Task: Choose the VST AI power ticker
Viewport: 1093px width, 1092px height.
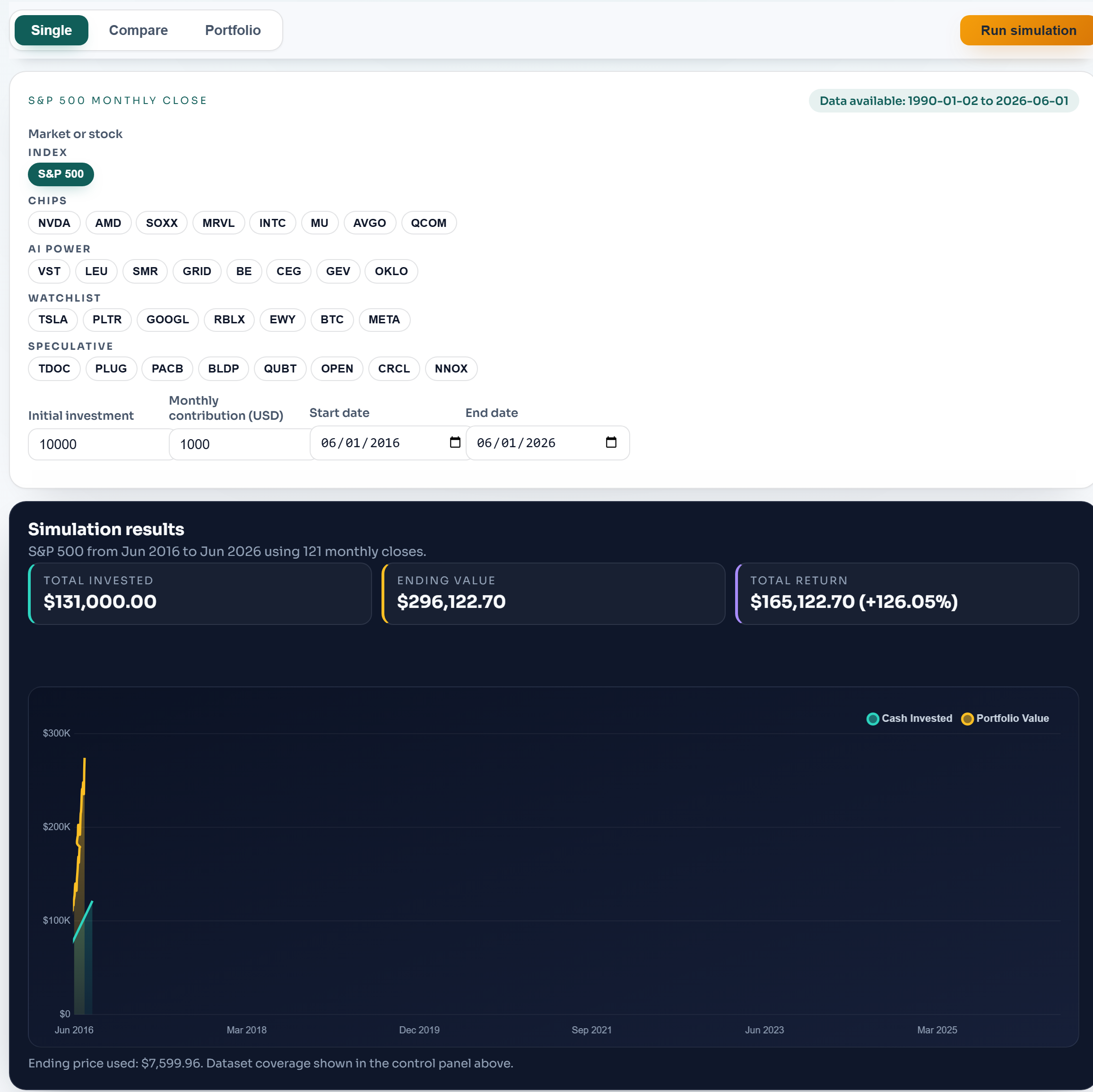Action: pyautogui.click(x=49, y=271)
